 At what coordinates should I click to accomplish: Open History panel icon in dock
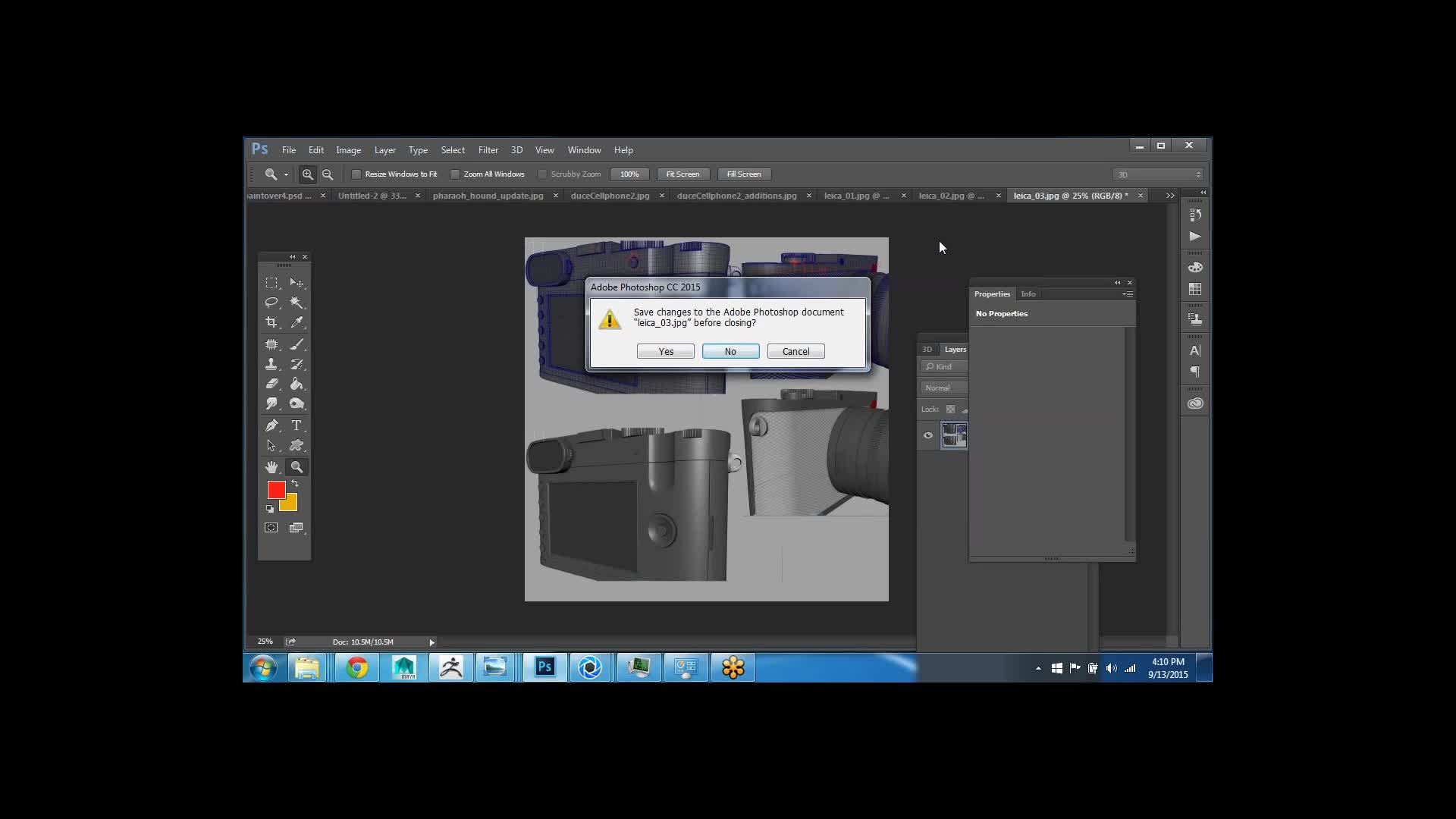click(1195, 215)
